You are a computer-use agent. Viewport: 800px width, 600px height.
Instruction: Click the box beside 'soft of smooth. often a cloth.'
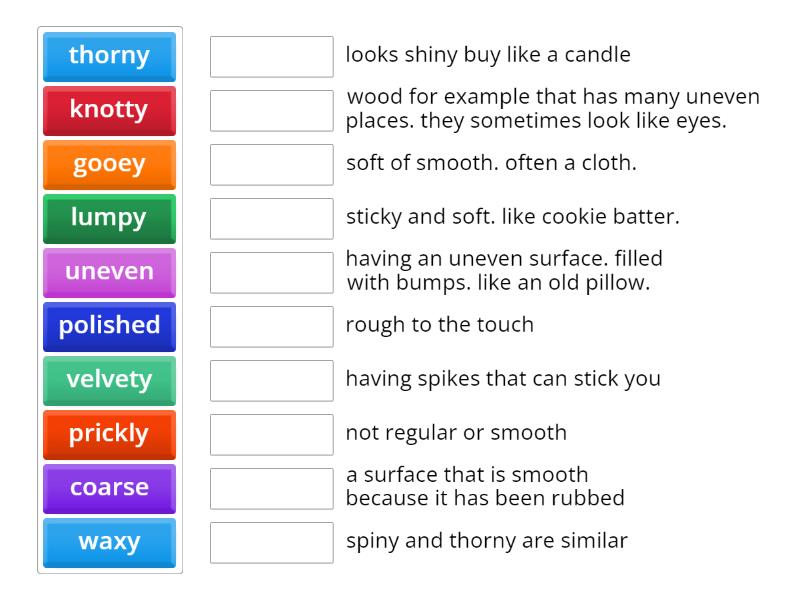272,165
